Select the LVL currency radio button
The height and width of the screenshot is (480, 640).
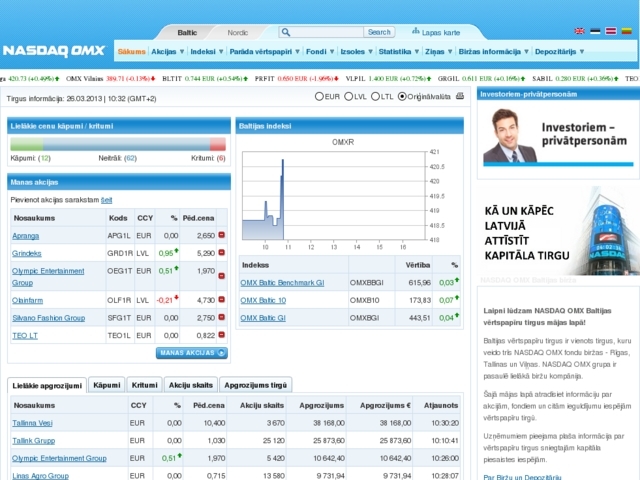[348, 97]
